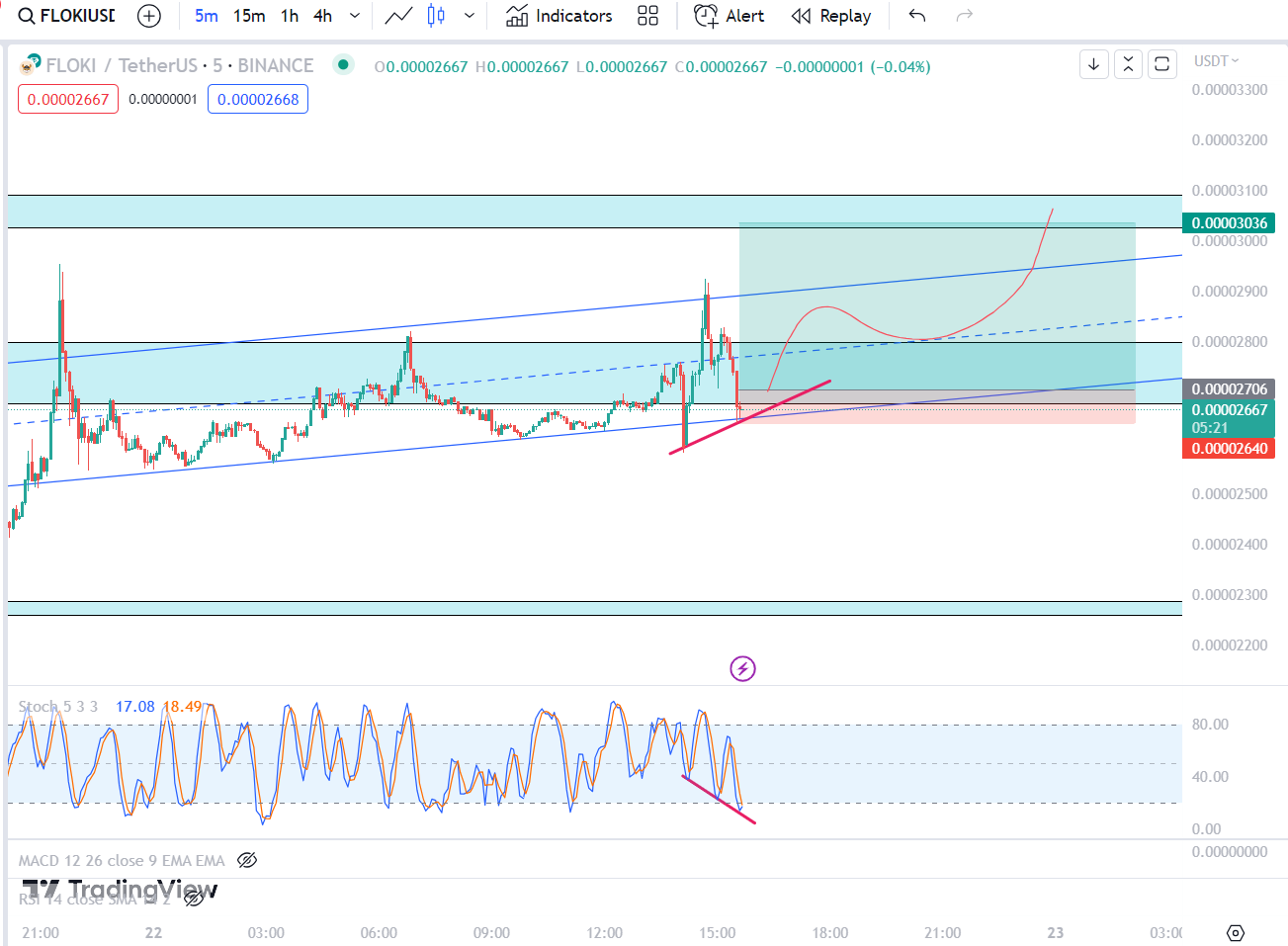The width and height of the screenshot is (1288, 946).
Task: Toggle the green market status dot
Action: pyautogui.click(x=343, y=65)
